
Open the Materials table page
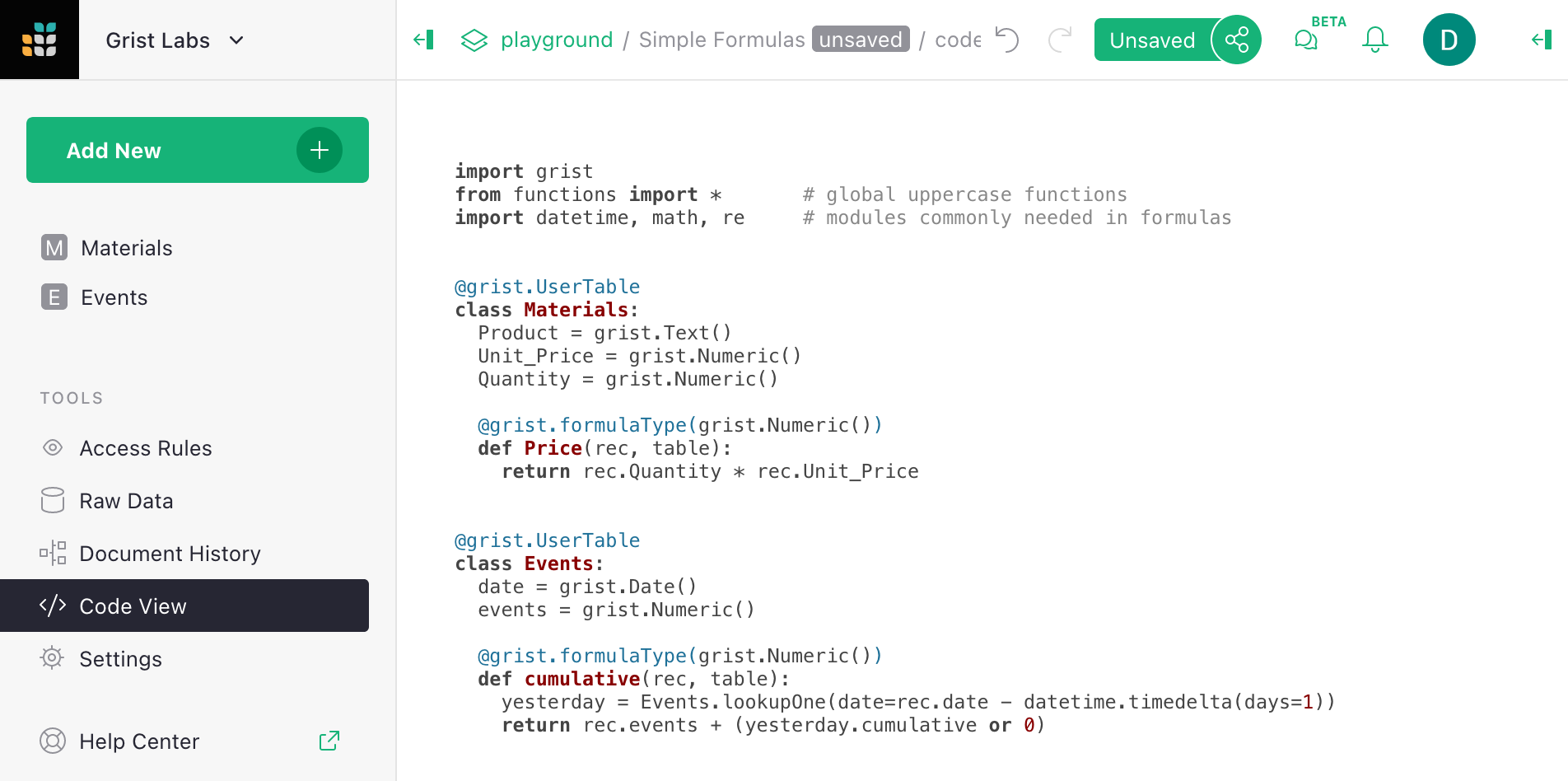coord(125,247)
